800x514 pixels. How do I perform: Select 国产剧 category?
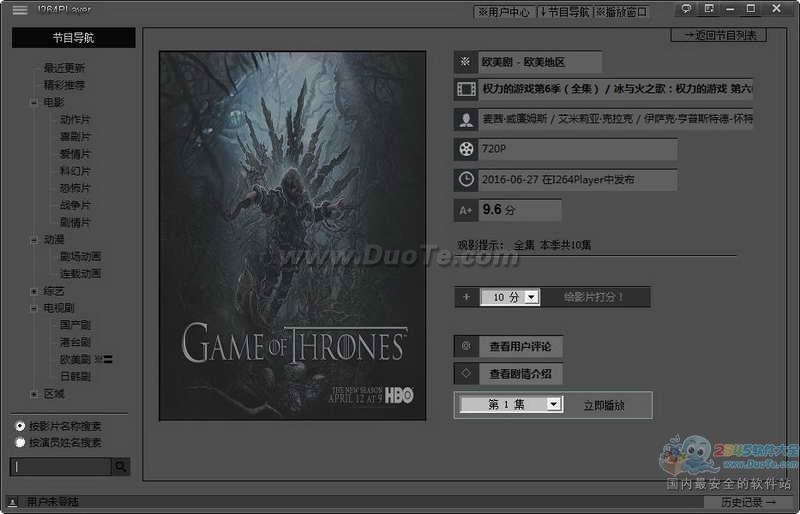click(75, 325)
